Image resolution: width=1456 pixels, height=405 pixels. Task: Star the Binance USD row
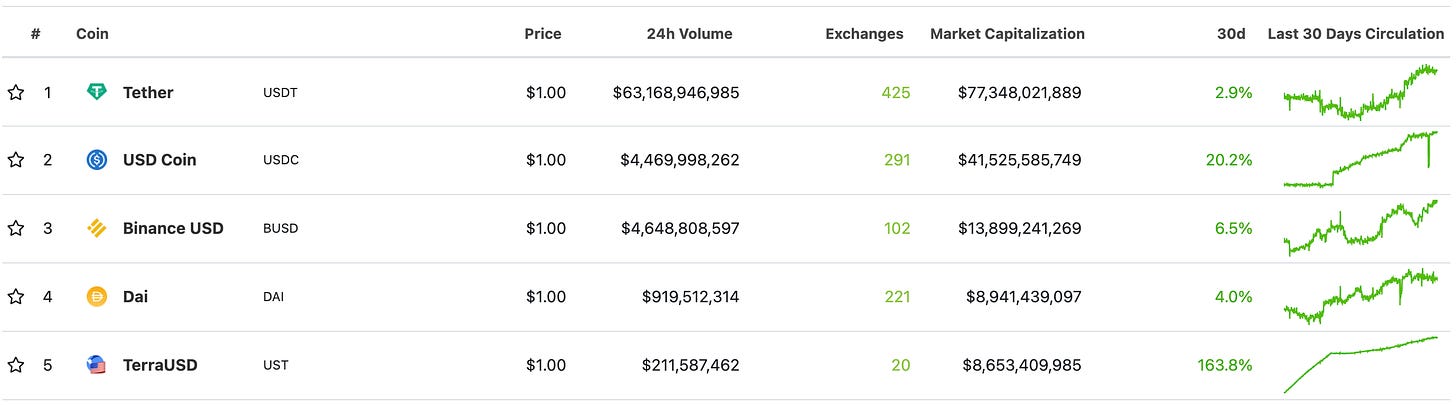(x=16, y=228)
